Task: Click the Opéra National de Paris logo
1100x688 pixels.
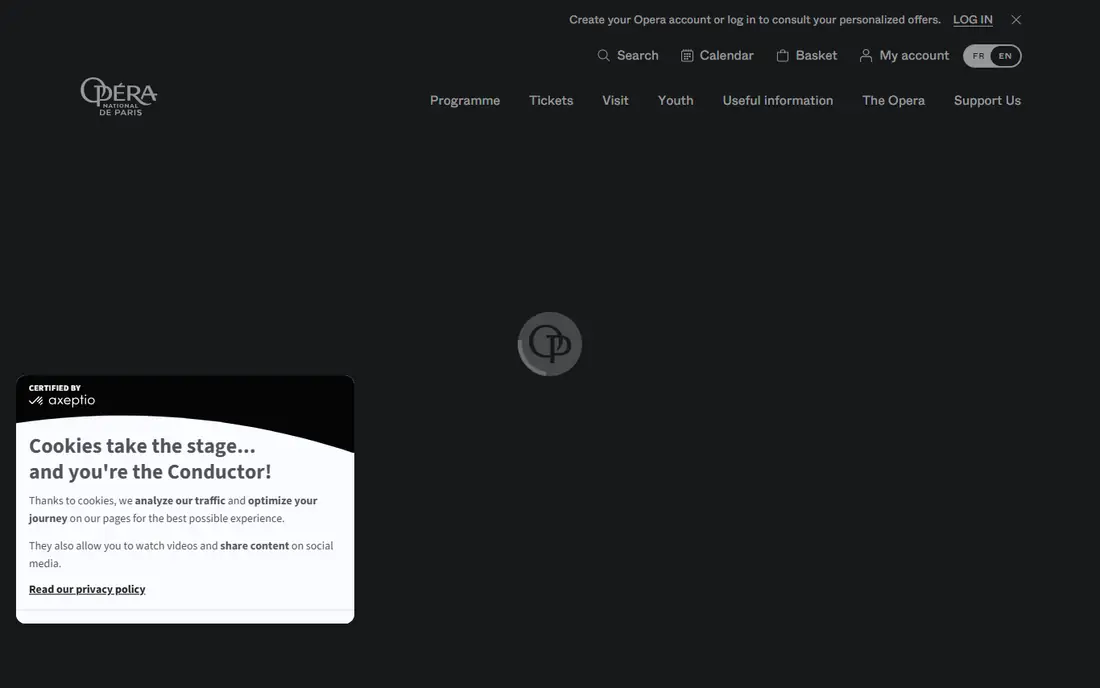Action: [x=119, y=96]
